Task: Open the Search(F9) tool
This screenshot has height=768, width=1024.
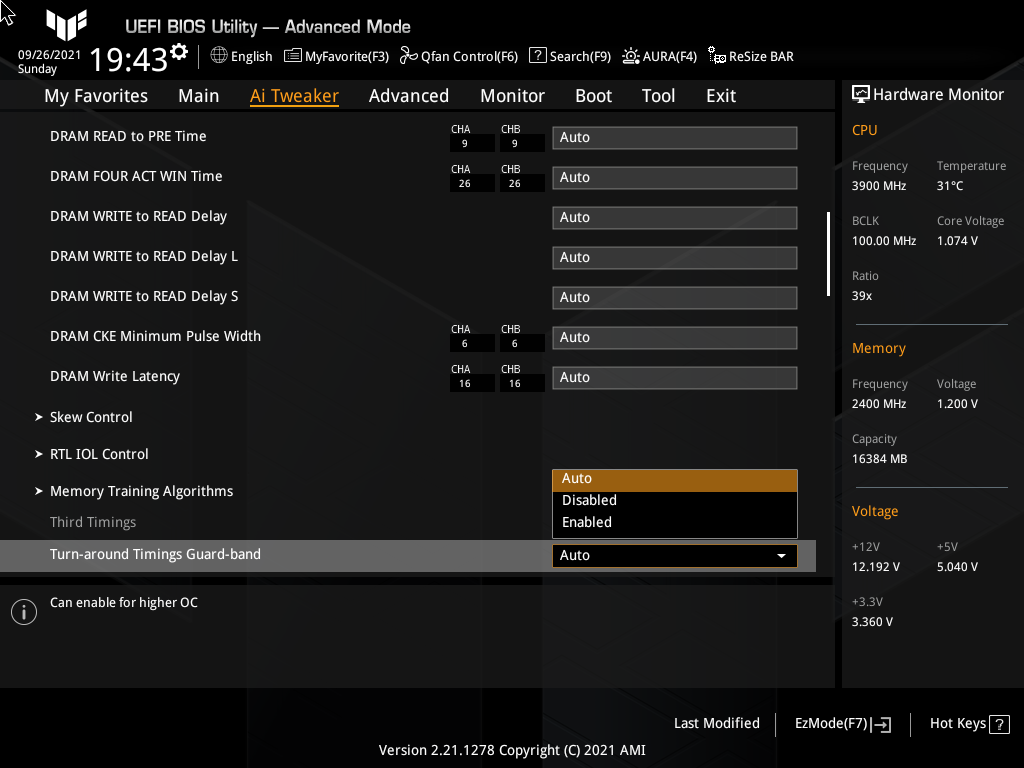Action: coord(569,56)
